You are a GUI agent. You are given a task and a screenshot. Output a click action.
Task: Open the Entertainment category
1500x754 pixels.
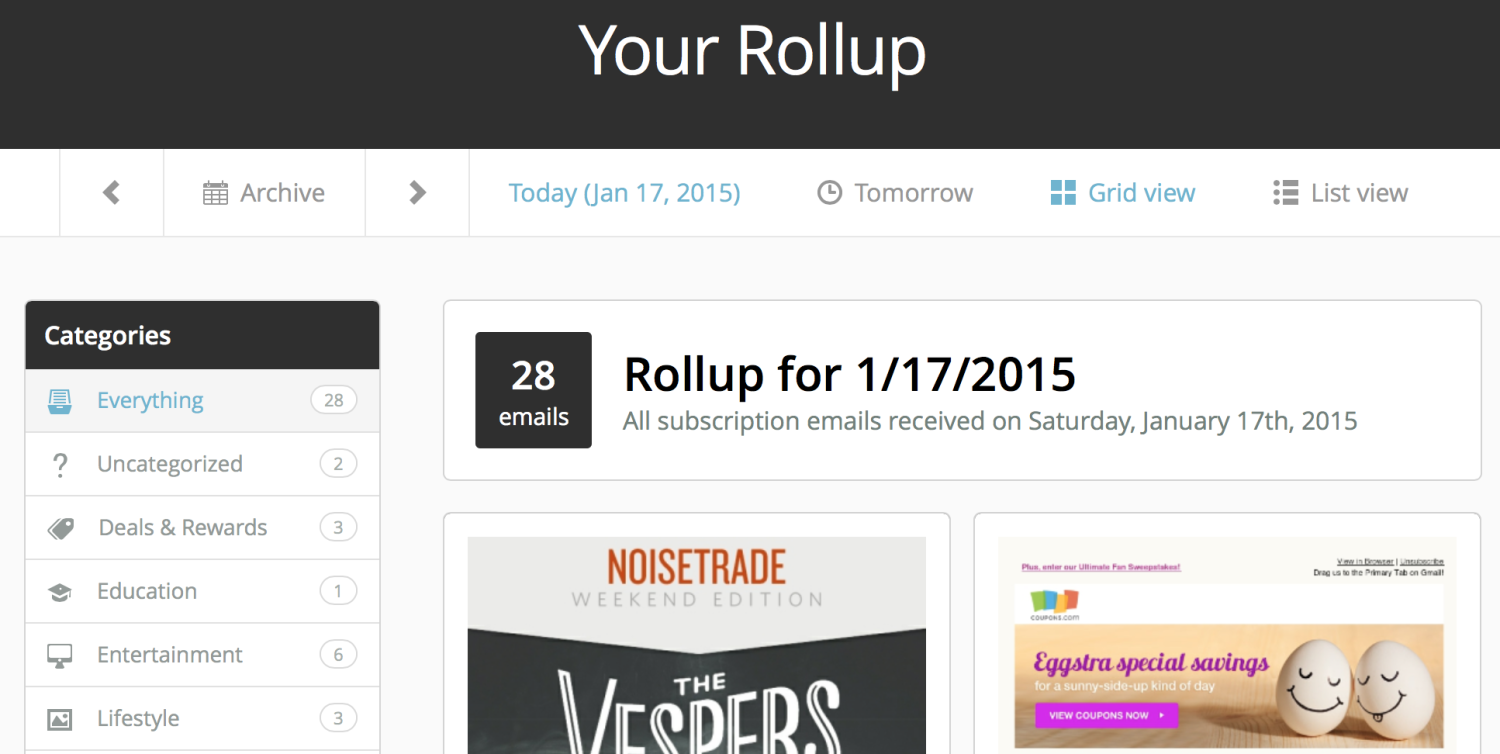tap(202, 655)
